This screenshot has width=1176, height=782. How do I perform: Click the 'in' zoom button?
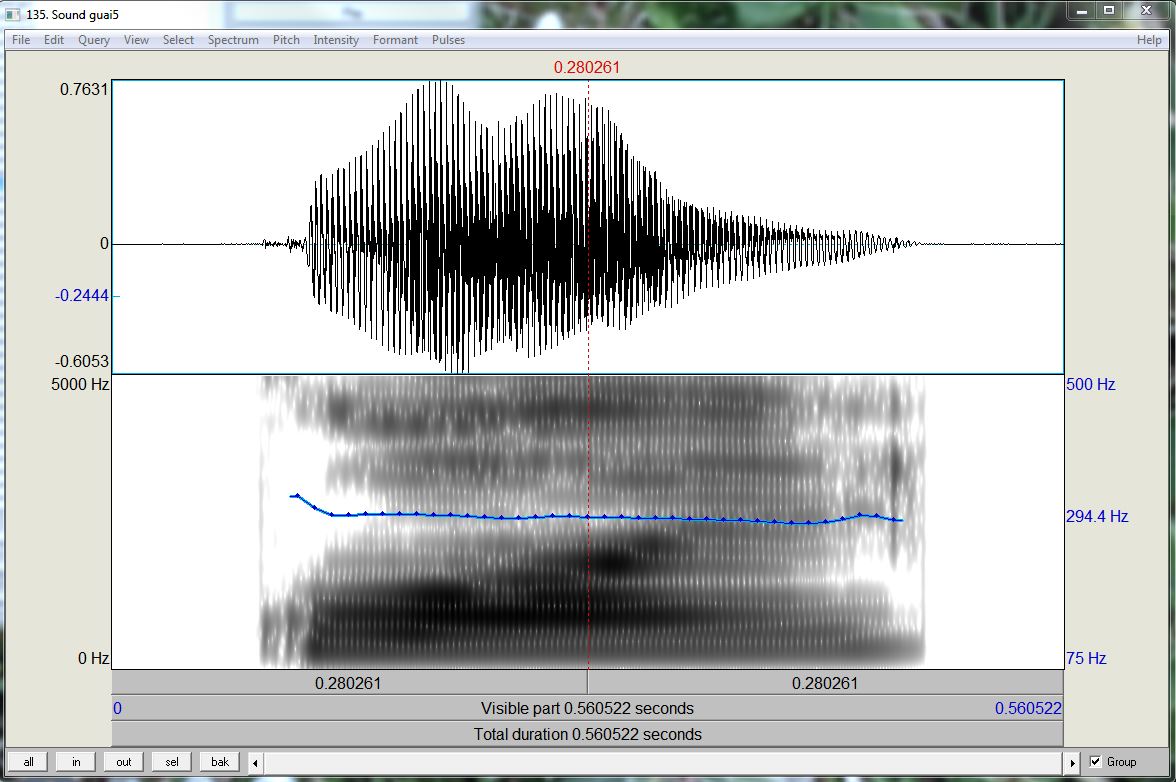tap(76, 762)
